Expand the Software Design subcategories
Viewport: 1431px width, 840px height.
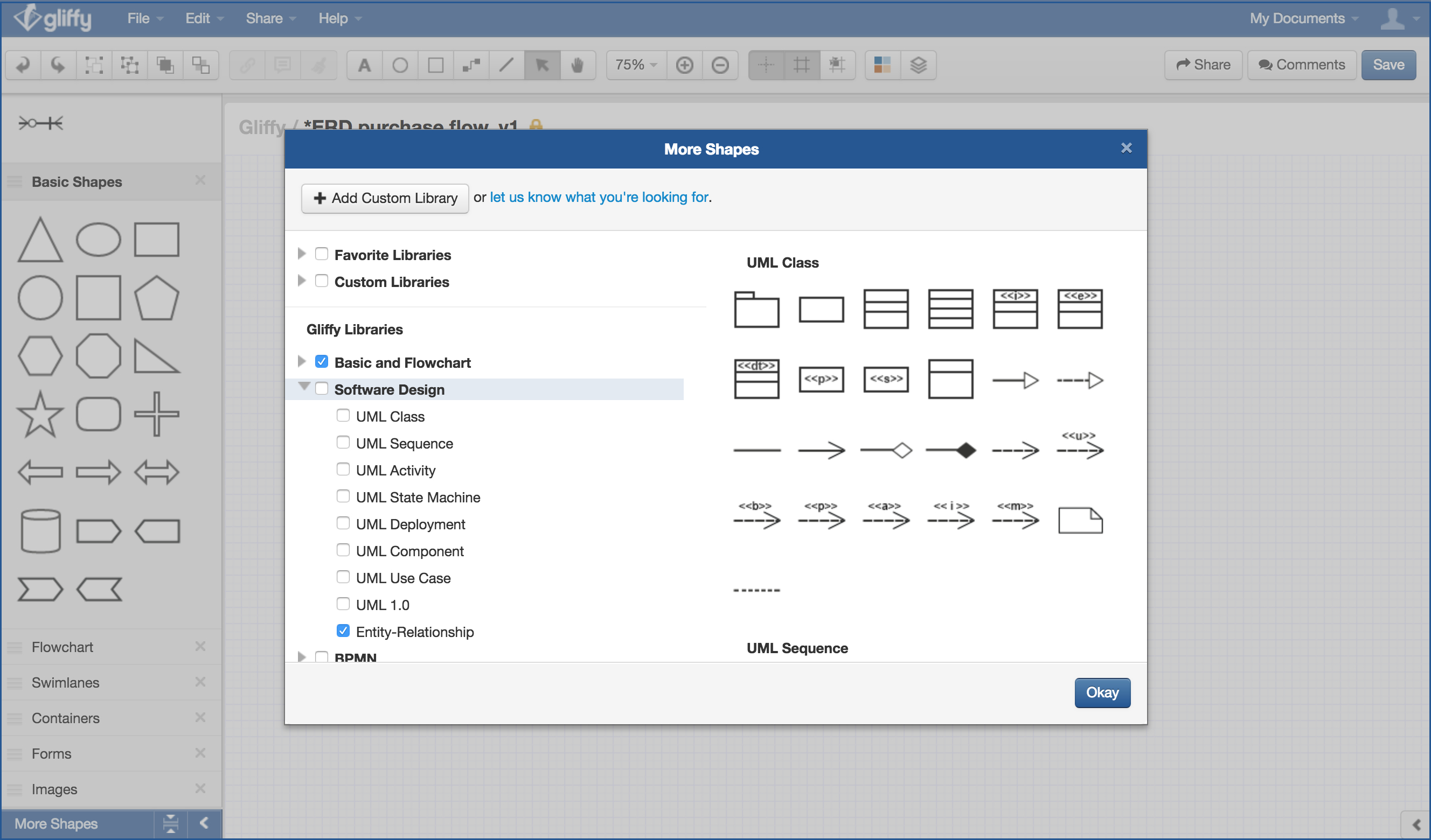[303, 389]
